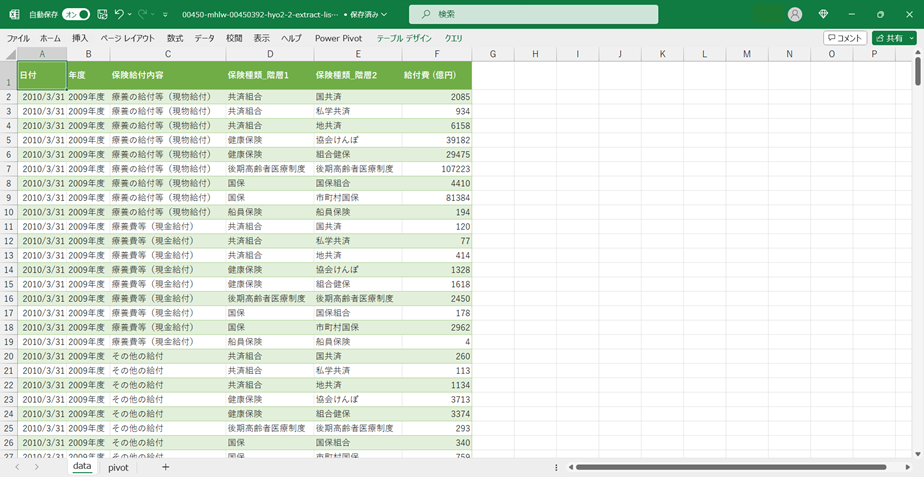924x477 pixels.
Task: Open the 共有 share dropdown arrow
Action: [x=912, y=38]
